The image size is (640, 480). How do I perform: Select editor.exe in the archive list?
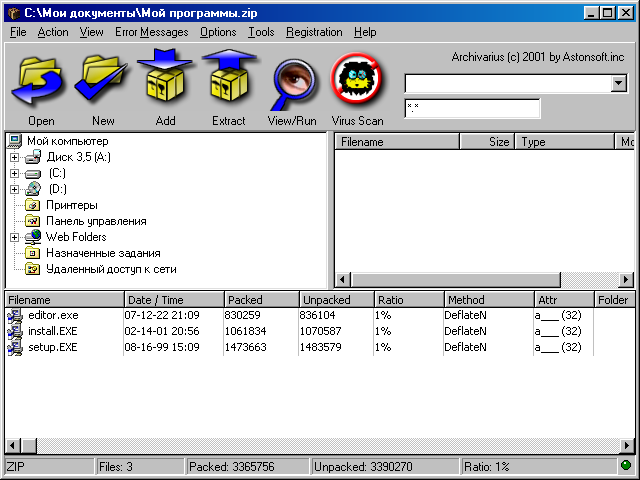click(x=53, y=315)
